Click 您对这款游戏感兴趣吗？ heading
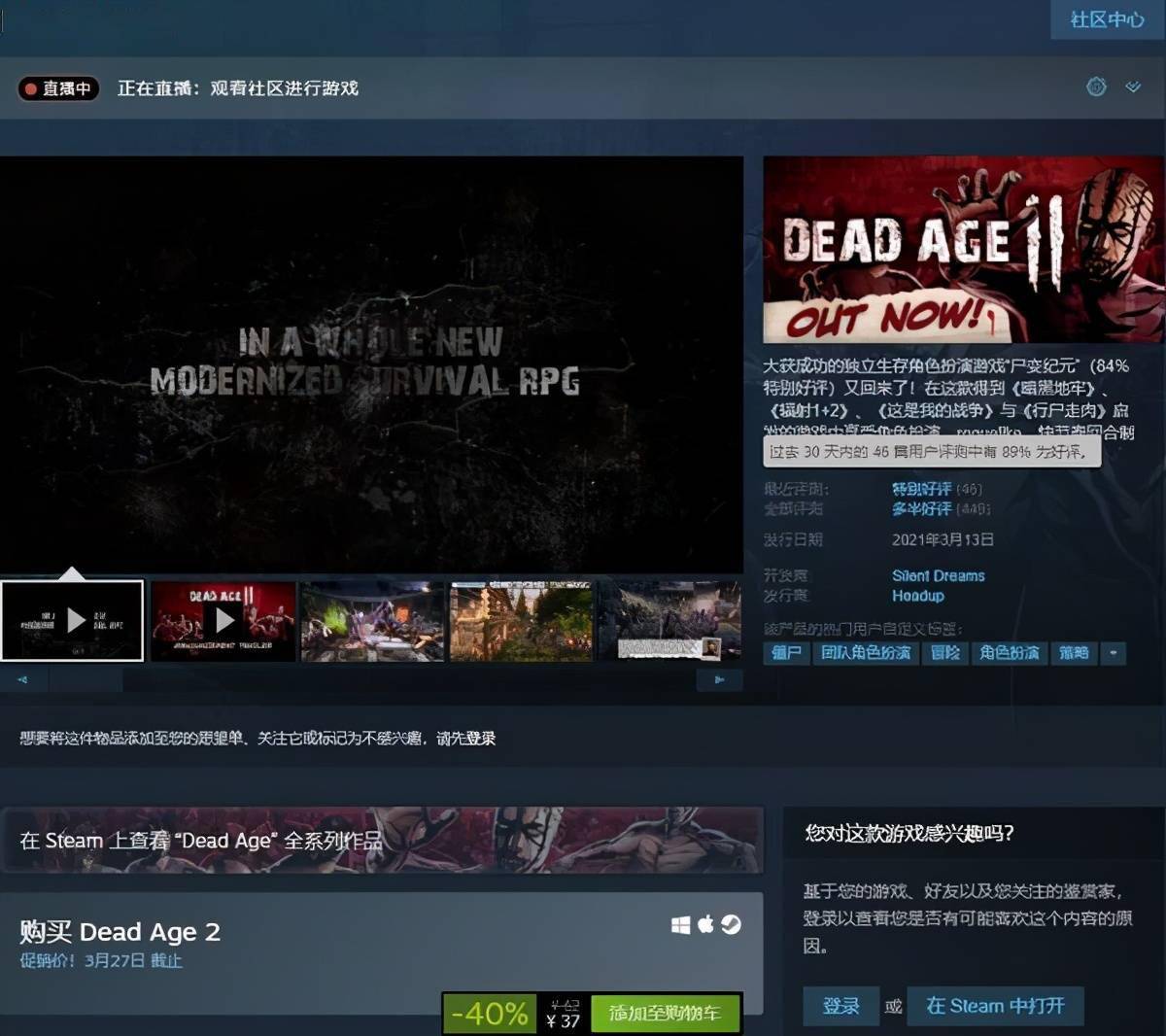Screen dimensions: 1166x1036 coord(909,833)
